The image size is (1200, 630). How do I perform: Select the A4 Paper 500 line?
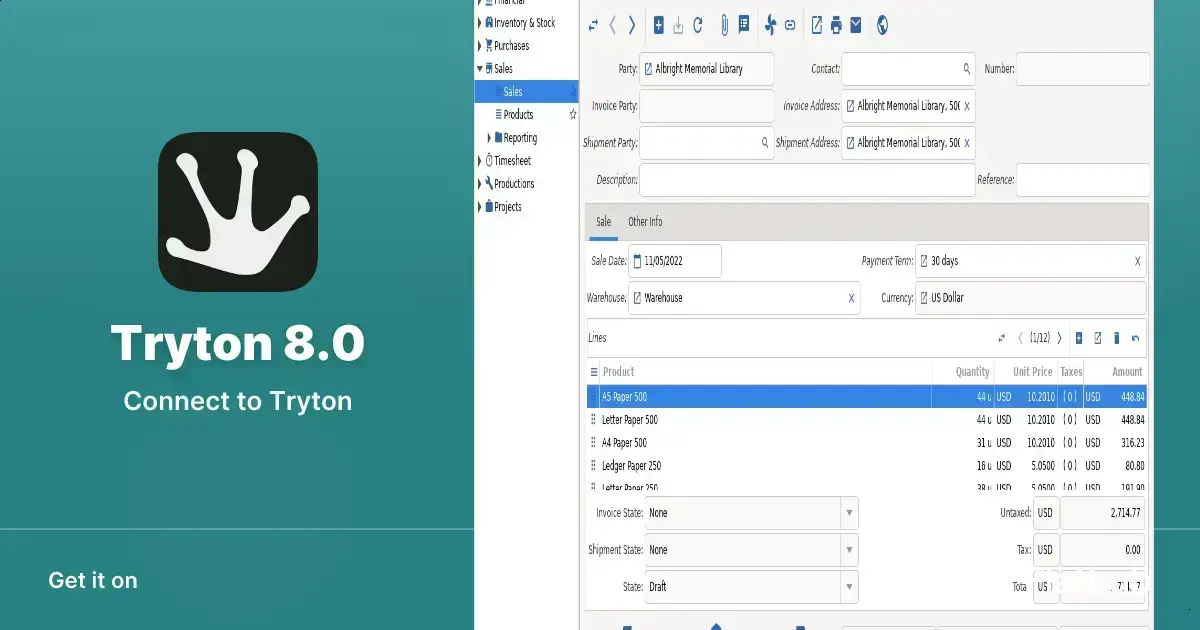point(867,443)
